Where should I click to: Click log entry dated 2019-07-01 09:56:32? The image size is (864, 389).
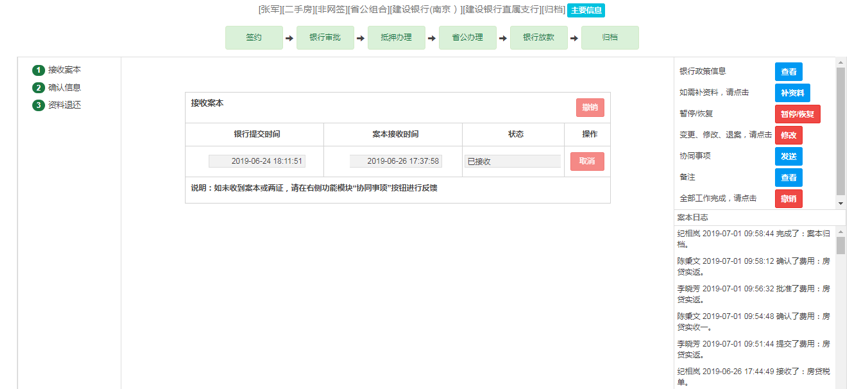click(754, 294)
